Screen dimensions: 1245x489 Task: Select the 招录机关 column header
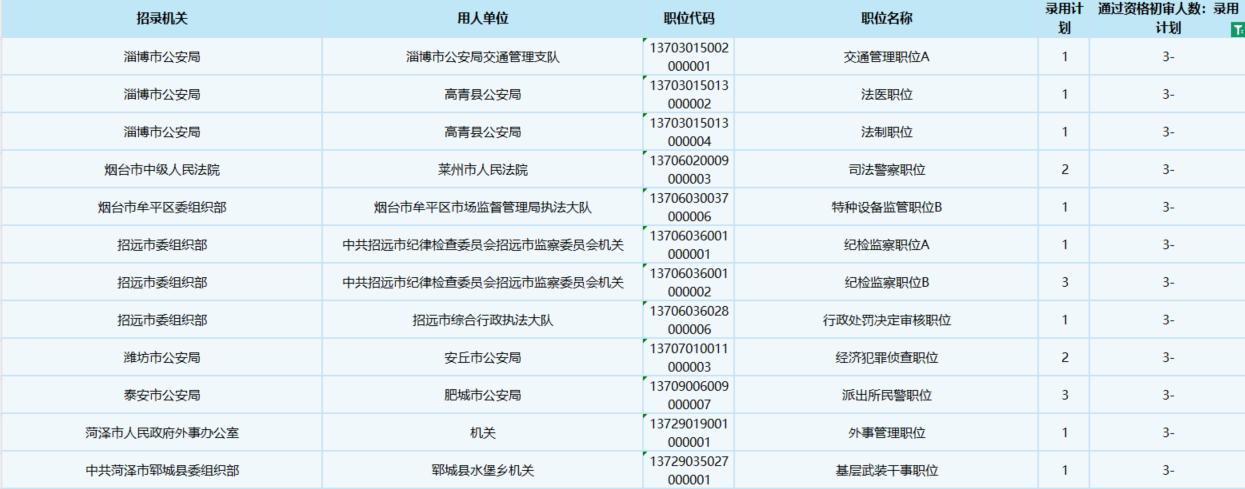[161, 19]
